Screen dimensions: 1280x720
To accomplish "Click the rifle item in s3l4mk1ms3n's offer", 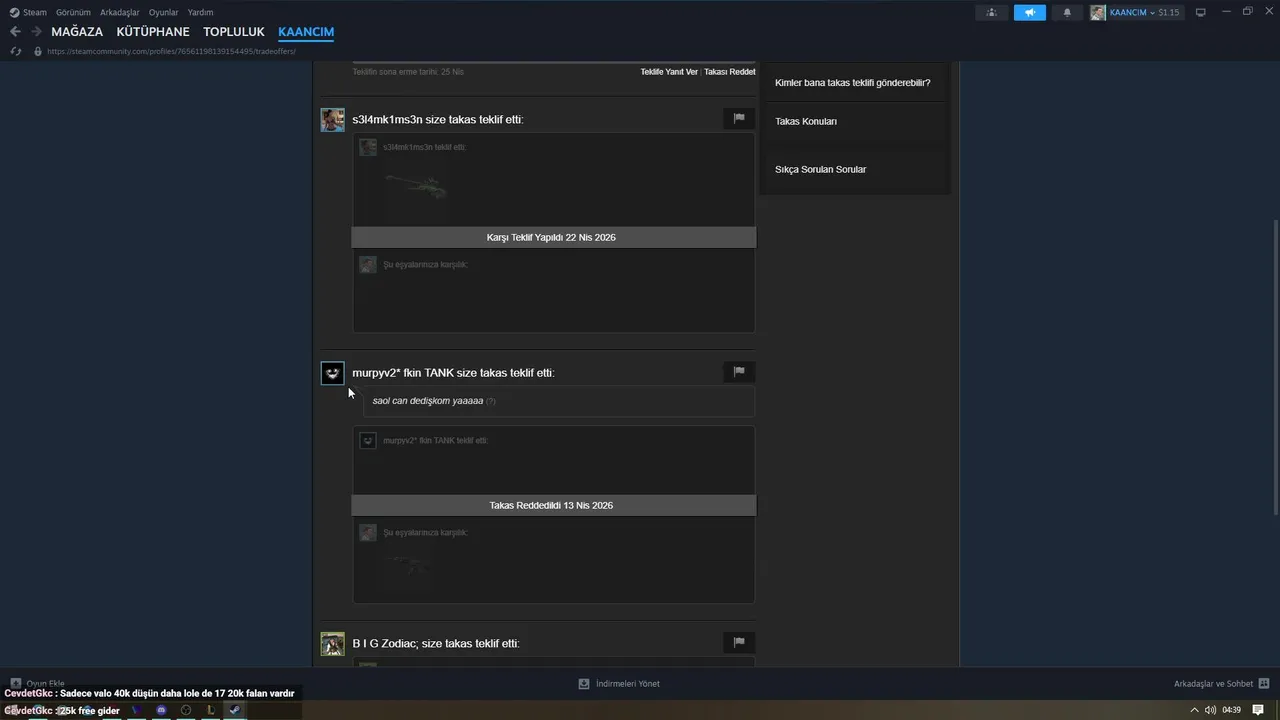I will click(x=415, y=185).
